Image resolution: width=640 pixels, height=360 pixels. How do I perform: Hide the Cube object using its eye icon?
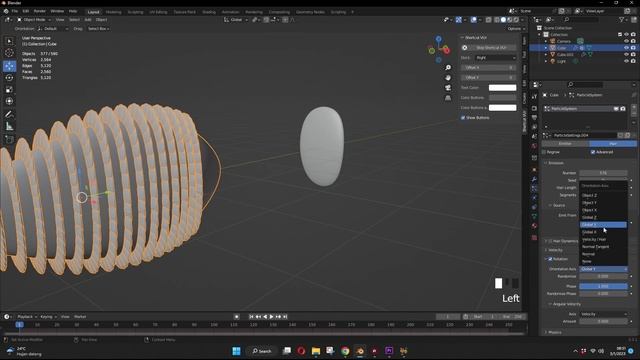[627, 48]
